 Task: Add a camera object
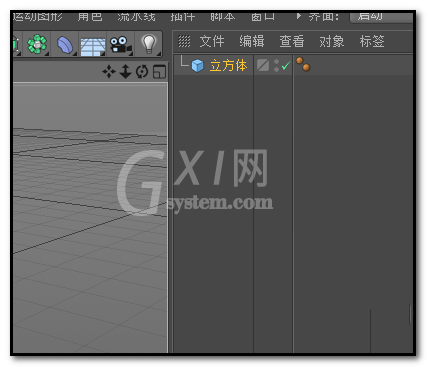point(121,45)
